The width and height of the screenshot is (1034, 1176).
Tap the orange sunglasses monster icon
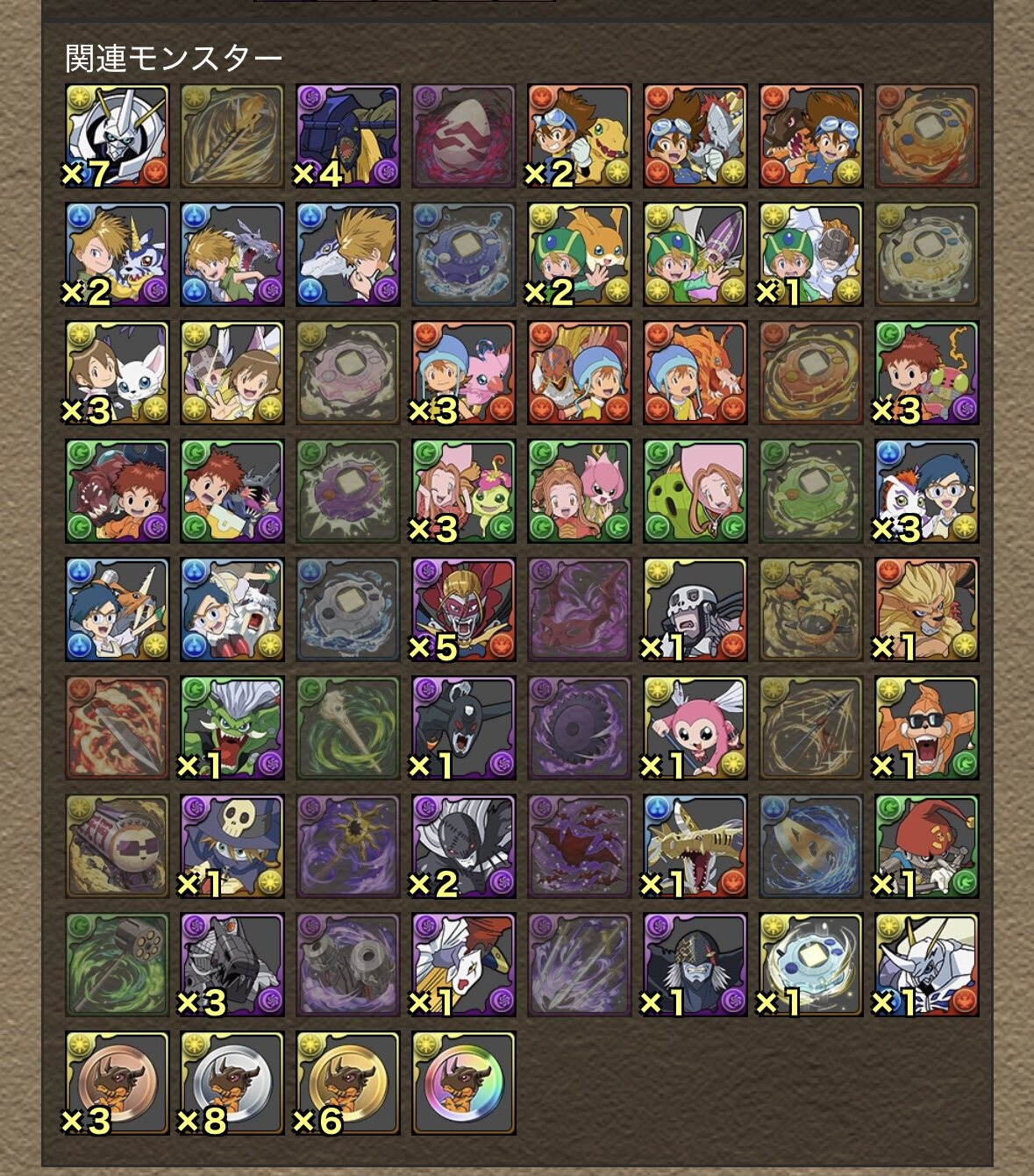click(927, 728)
